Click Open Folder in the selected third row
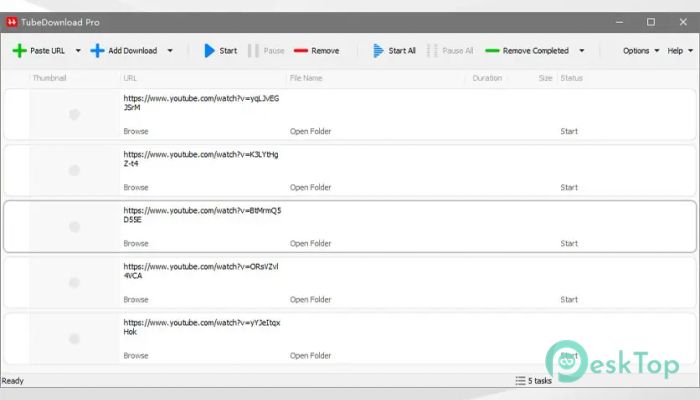Image resolution: width=700 pixels, height=400 pixels. coord(310,243)
